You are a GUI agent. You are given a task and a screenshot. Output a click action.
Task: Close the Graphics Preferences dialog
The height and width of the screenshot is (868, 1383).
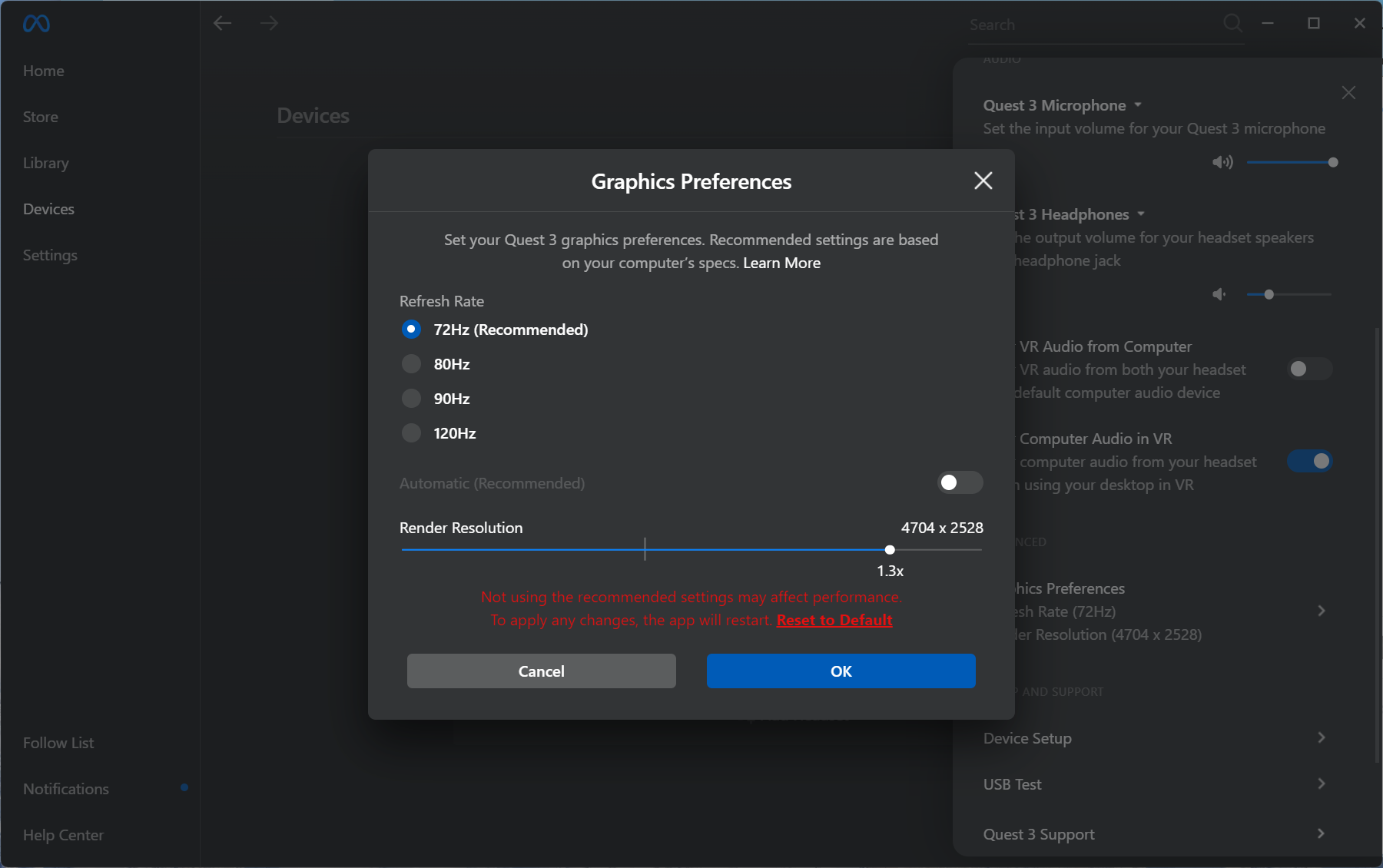pyautogui.click(x=983, y=181)
